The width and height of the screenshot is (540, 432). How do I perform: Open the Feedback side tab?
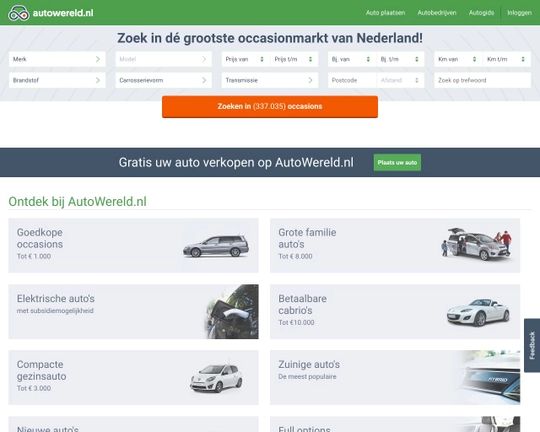532,345
